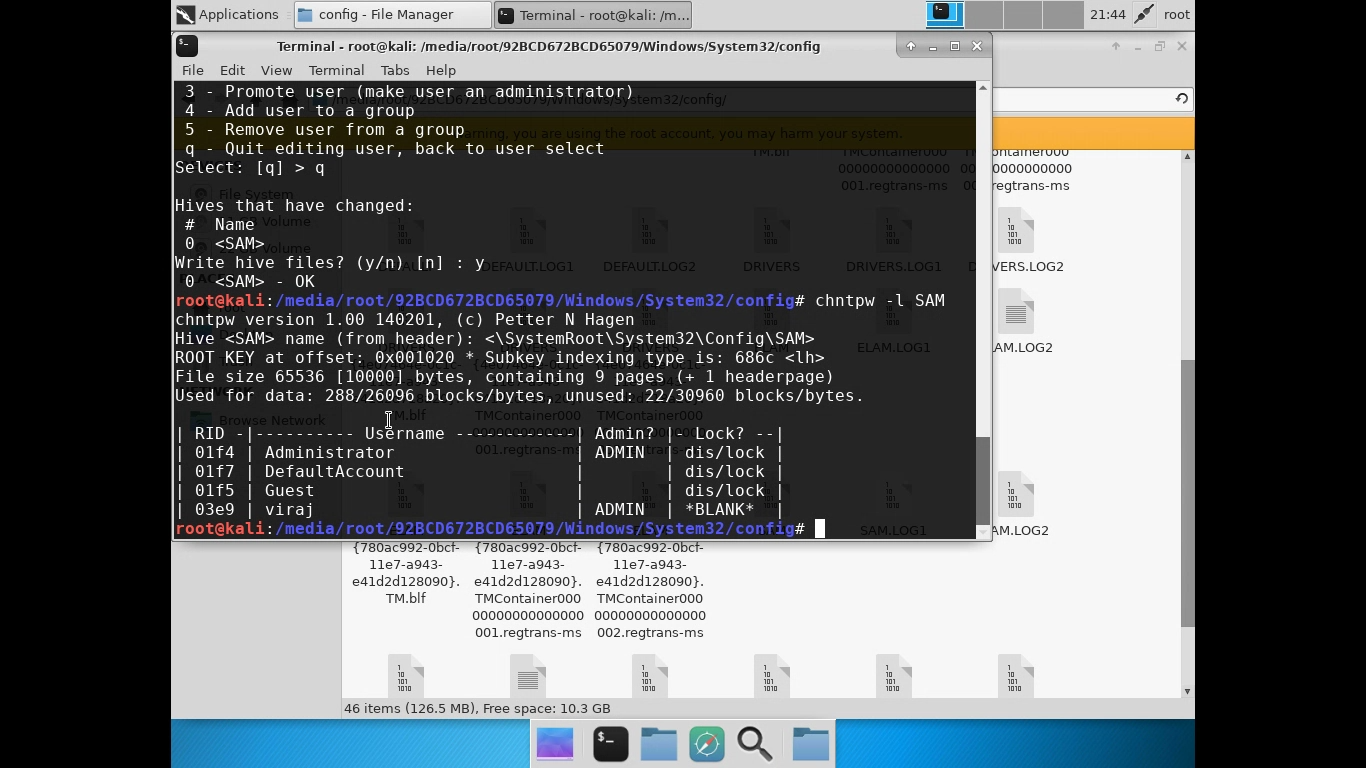The image size is (1366, 768).
Task: Click the DefaultAccount row in user table
Action: pyautogui.click(x=480, y=471)
